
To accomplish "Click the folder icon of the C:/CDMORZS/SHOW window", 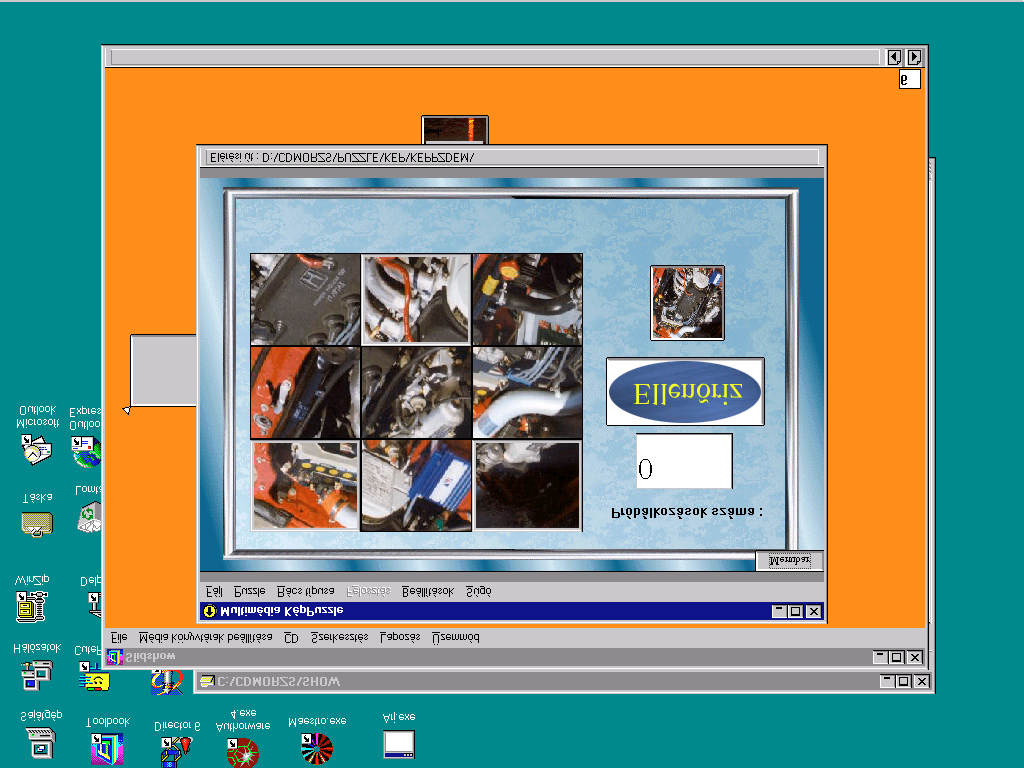I will click(x=206, y=682).
